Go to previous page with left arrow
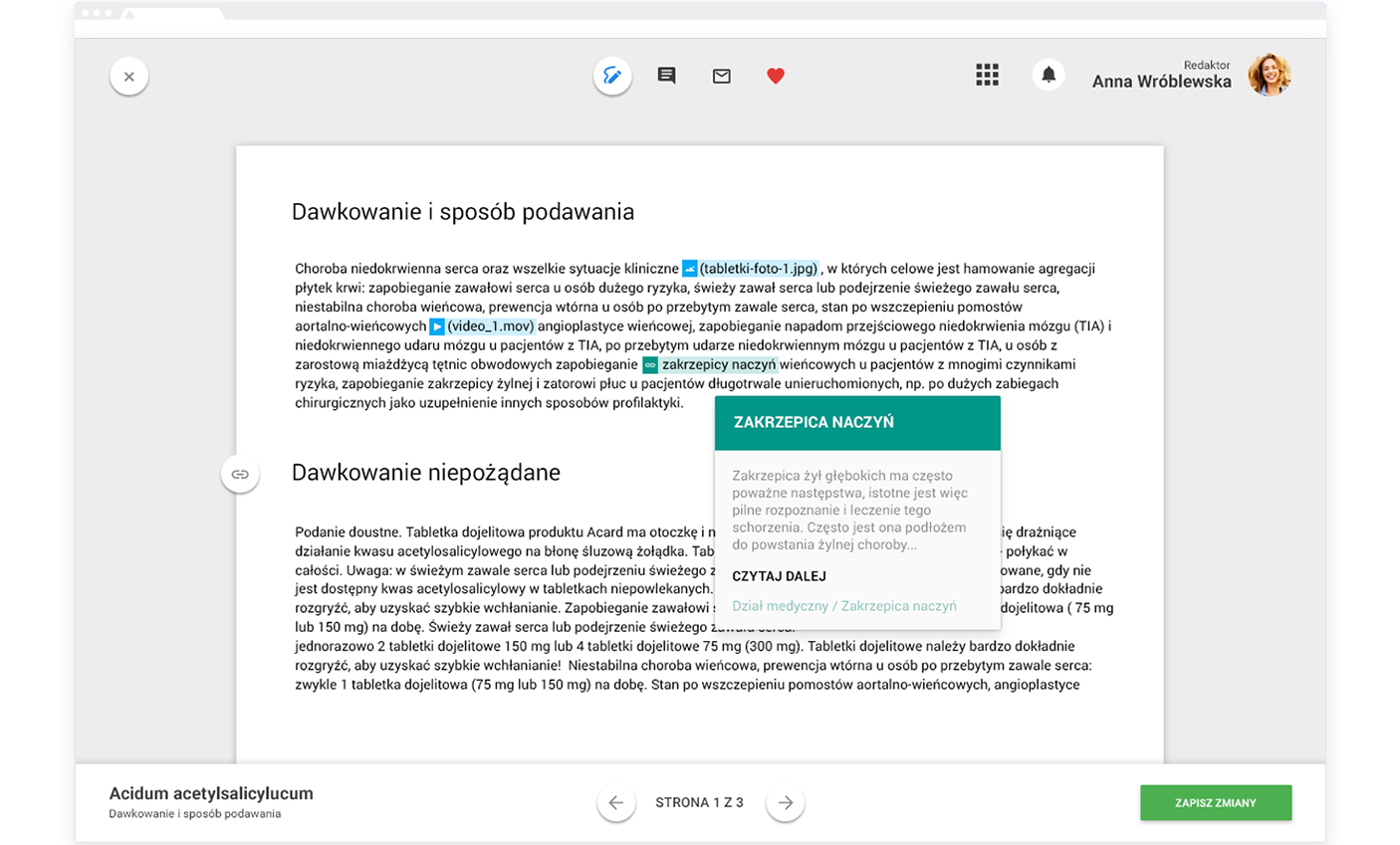1400x845 pixels. (x=615, y=802)
